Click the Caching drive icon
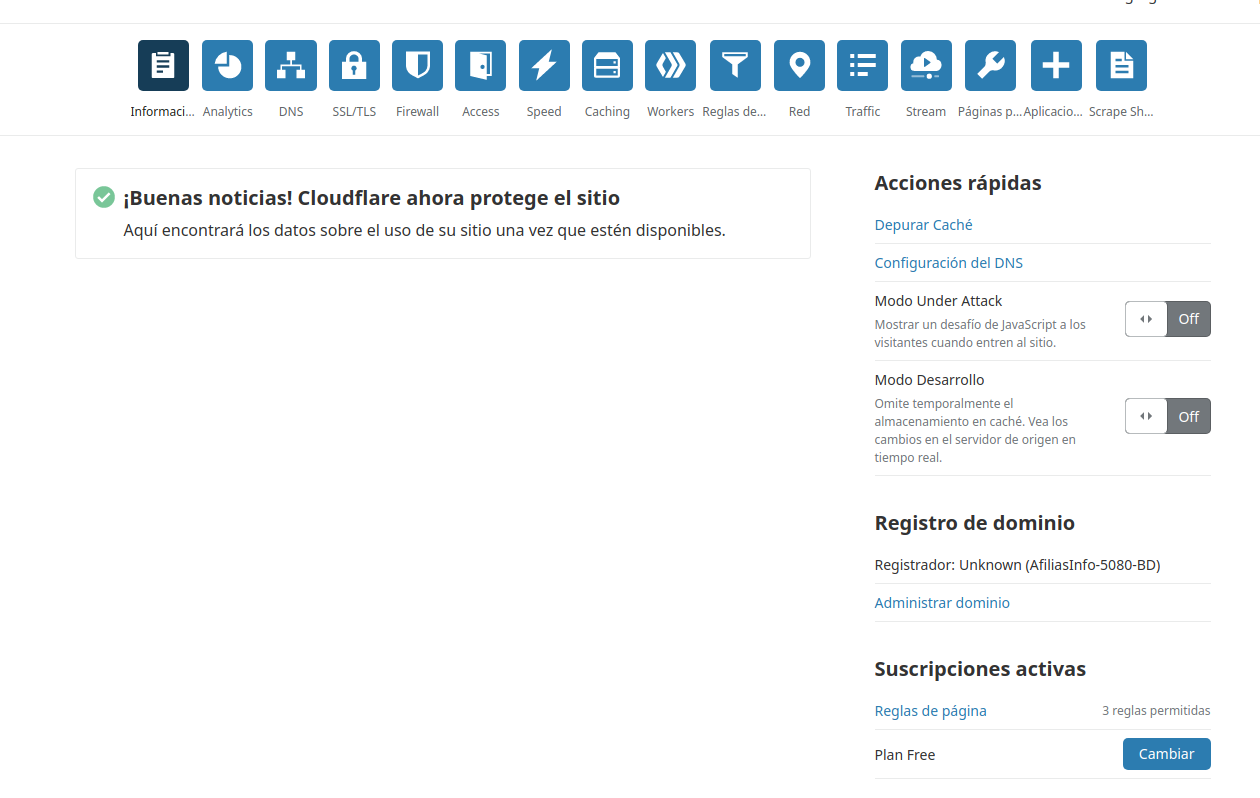This screenshot has height=798, width=1260. click(x=607, y=66)
